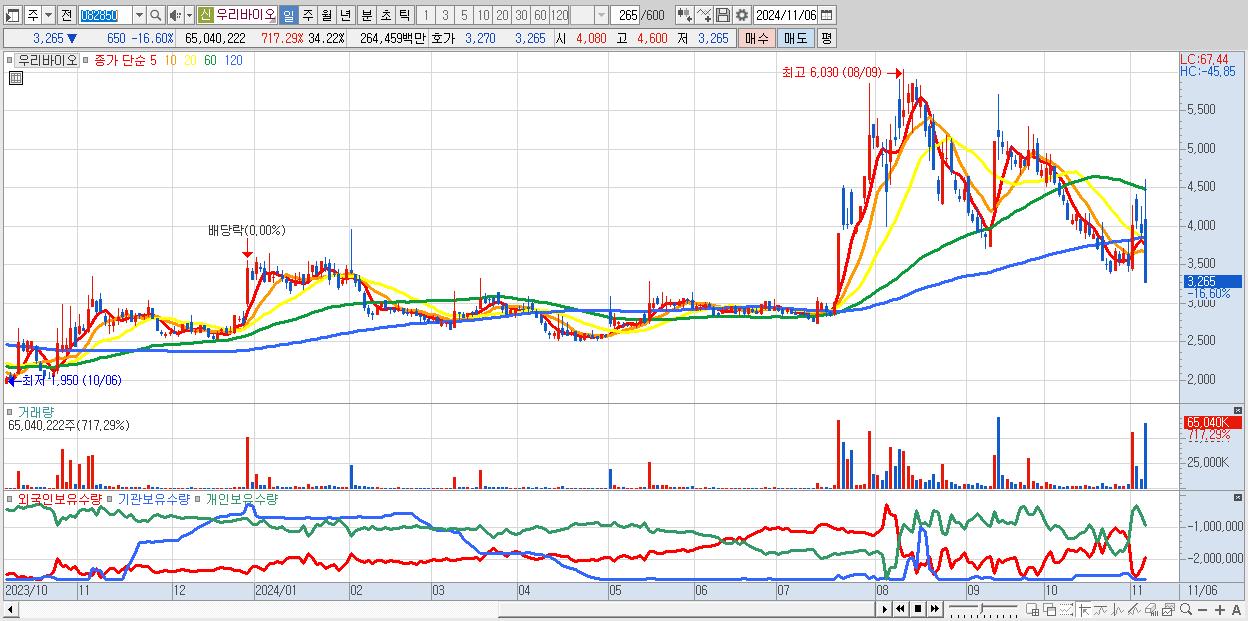Toggle small box left of 우리바이오 legend
The image size is (1248, 621).
click(x=12, y=60)
